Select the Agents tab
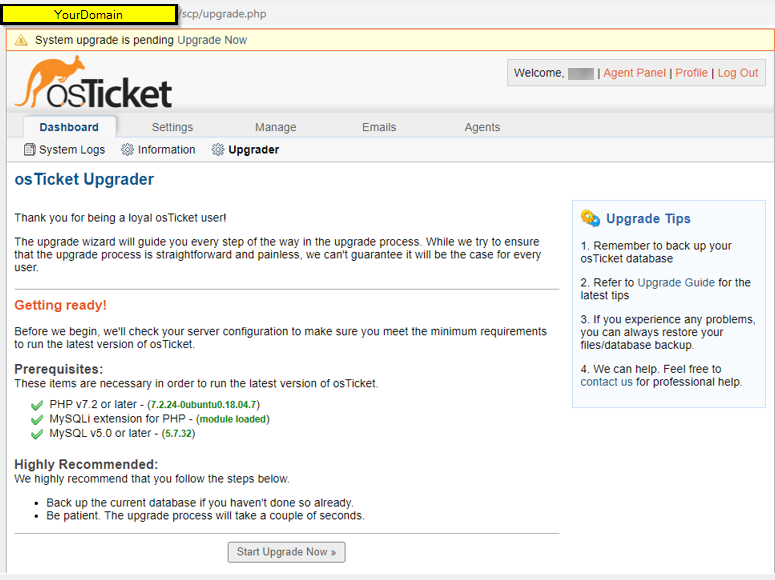 pyautogui.click(x=482, y=127)
